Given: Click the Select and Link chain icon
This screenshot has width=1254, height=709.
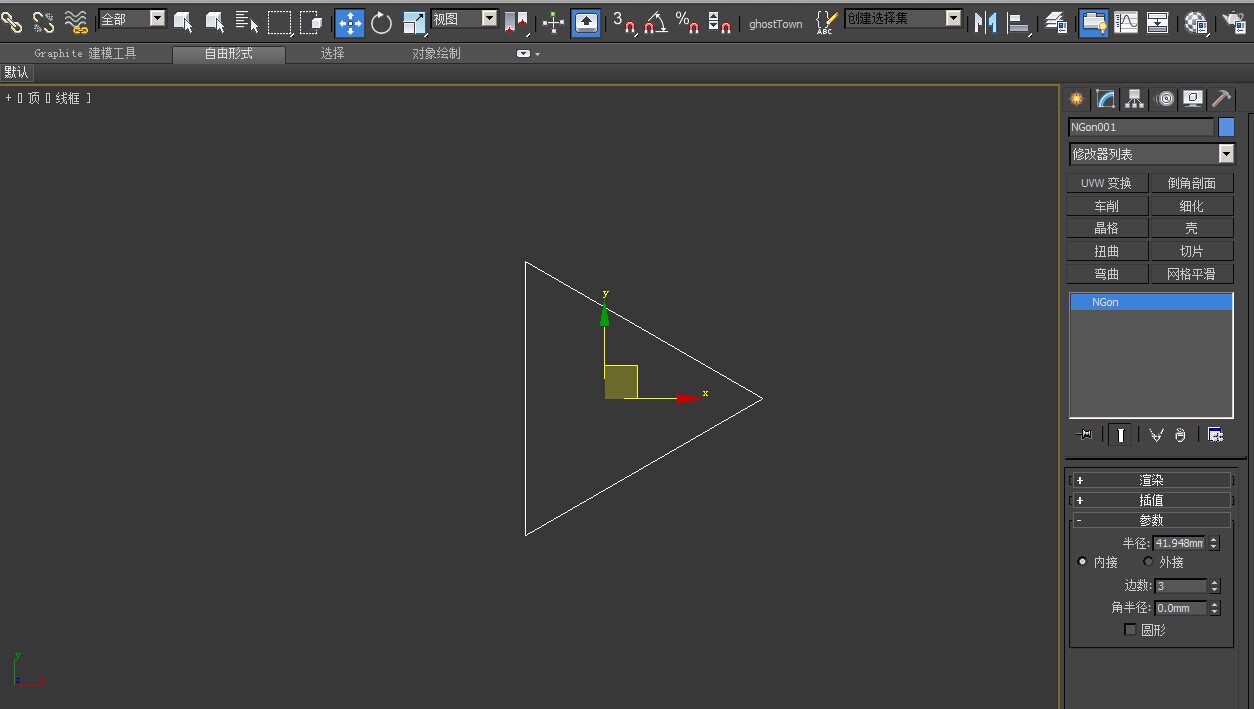Looking at the screenshot, I should pos(12,21).
